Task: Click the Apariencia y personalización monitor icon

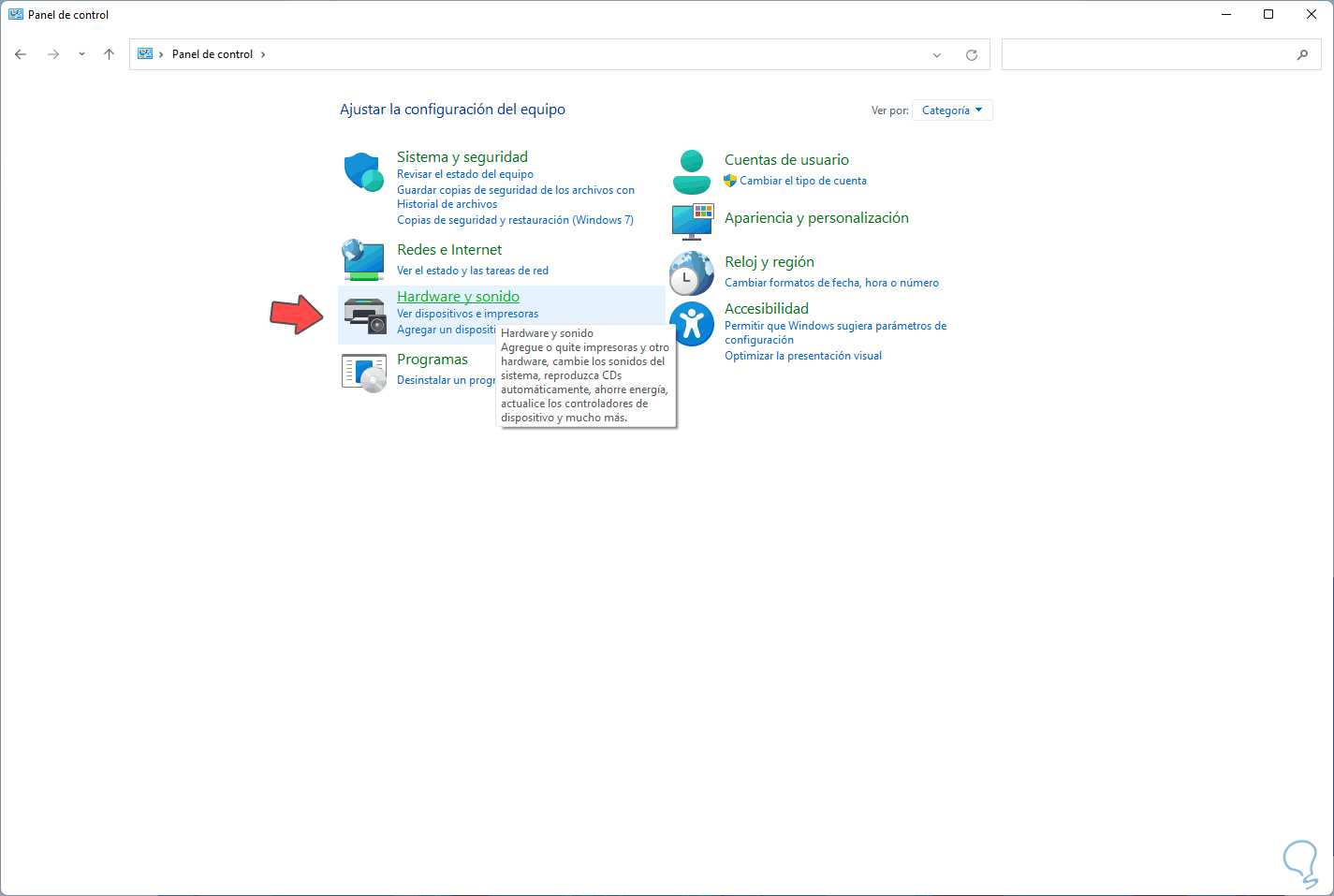Action: 693,221
